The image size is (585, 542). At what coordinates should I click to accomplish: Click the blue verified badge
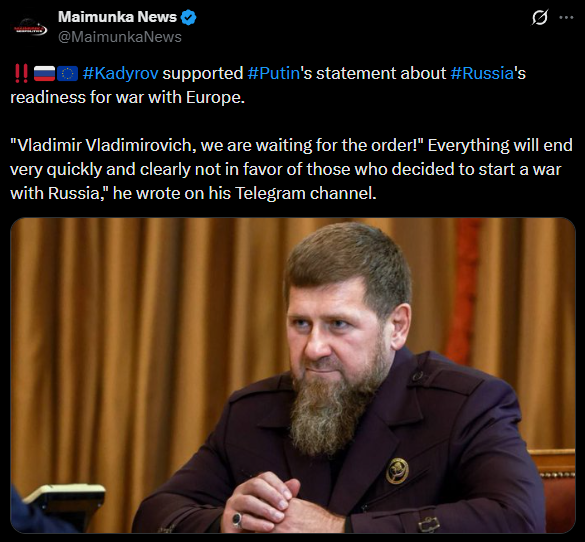(188, 17)
